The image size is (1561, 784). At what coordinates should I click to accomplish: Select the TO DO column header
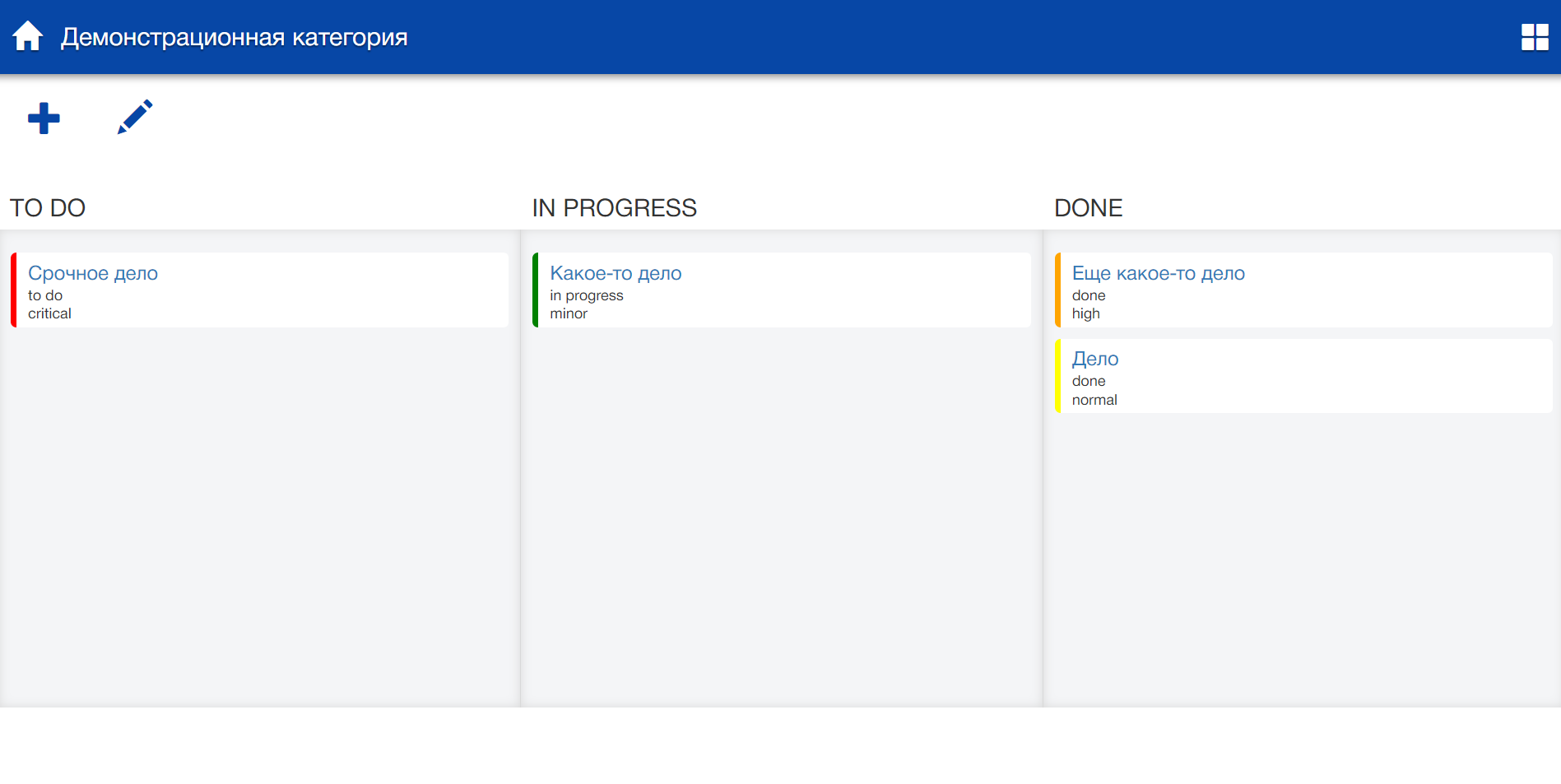coord(48,208)
